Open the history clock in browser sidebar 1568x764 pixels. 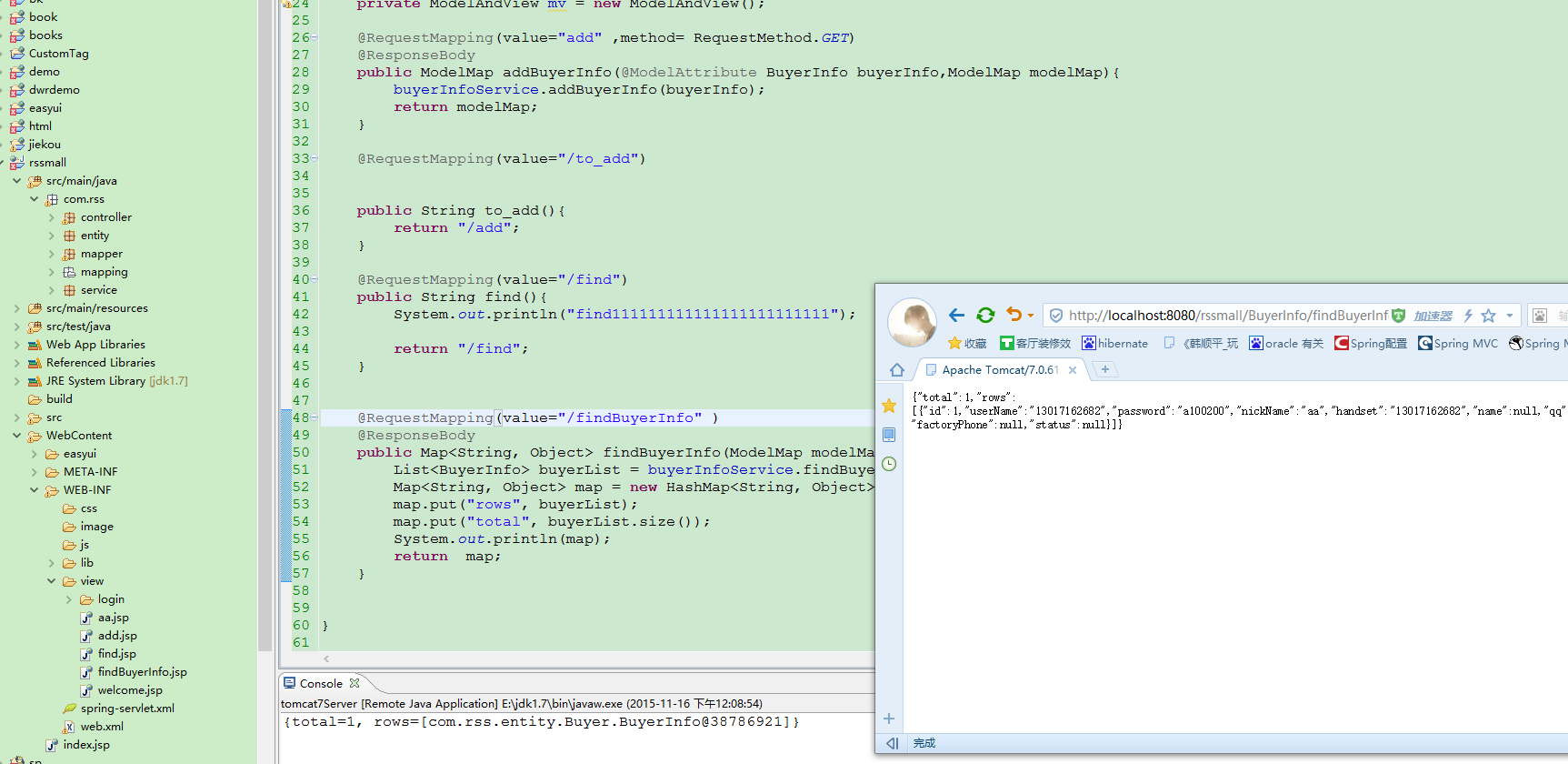[889, 464]
